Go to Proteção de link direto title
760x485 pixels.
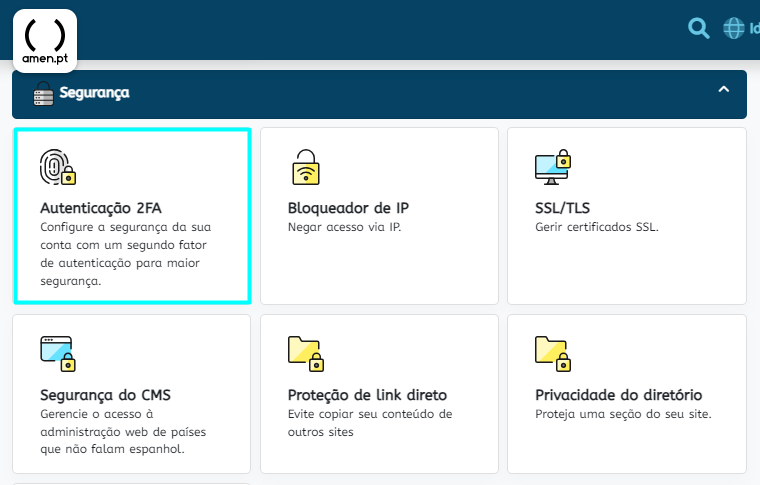(367, 395)
